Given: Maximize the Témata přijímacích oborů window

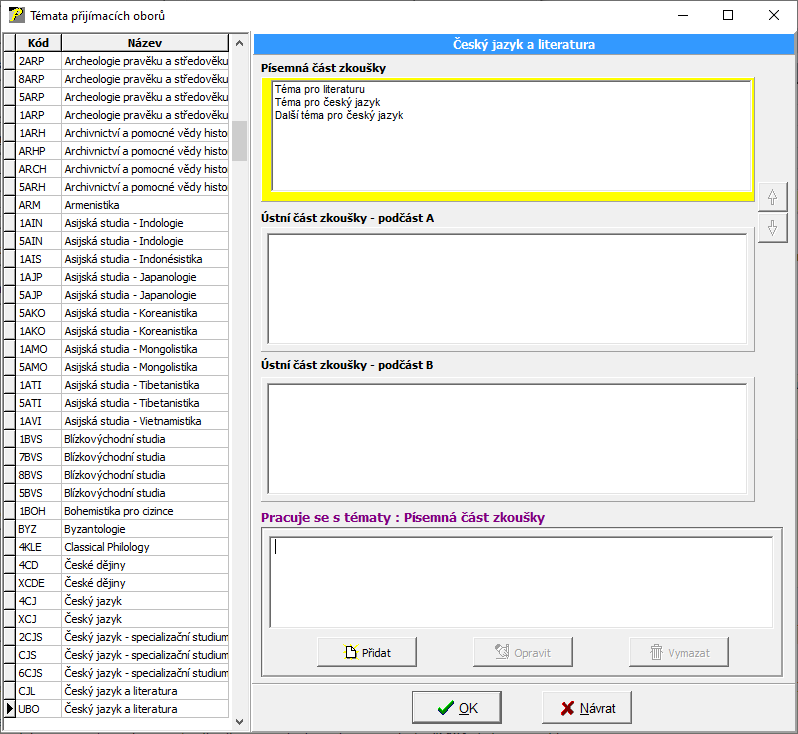Looking at the screenshot, I should pos(727,15).
